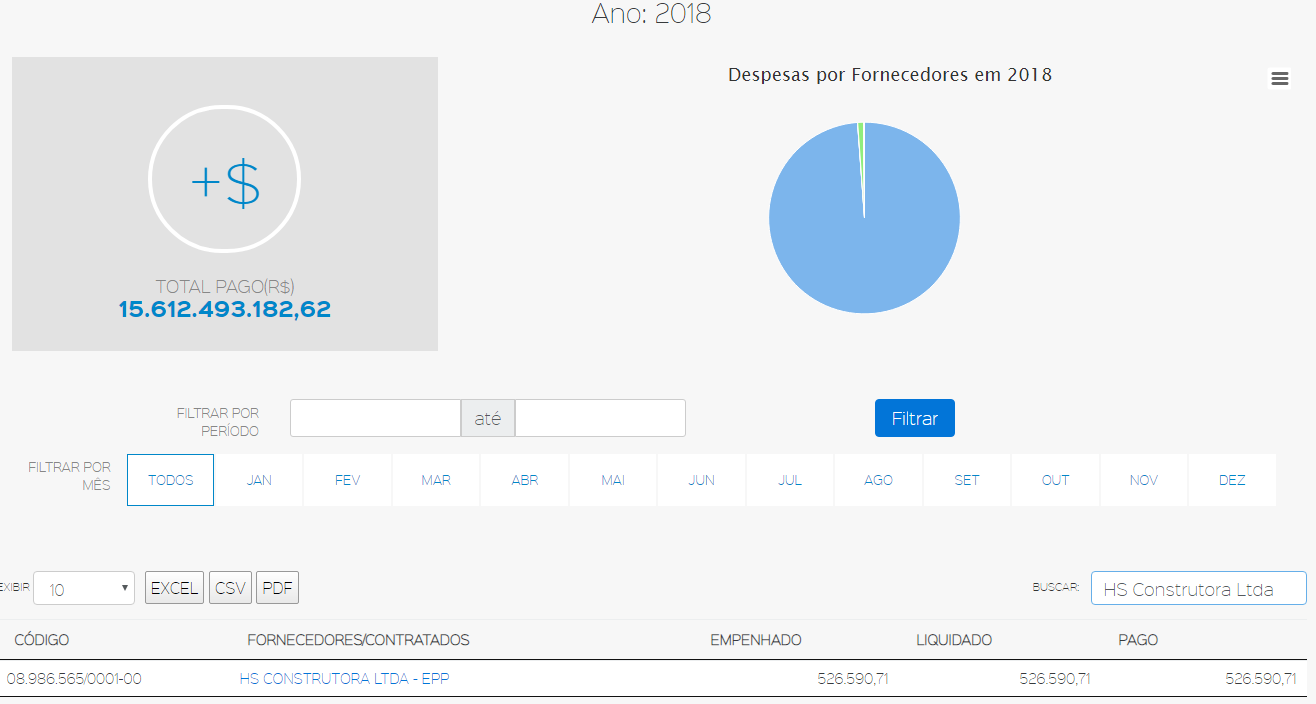Click the Buscar search field
The width and height of the screenshot is (1316, 704).
pos(1198,588)
